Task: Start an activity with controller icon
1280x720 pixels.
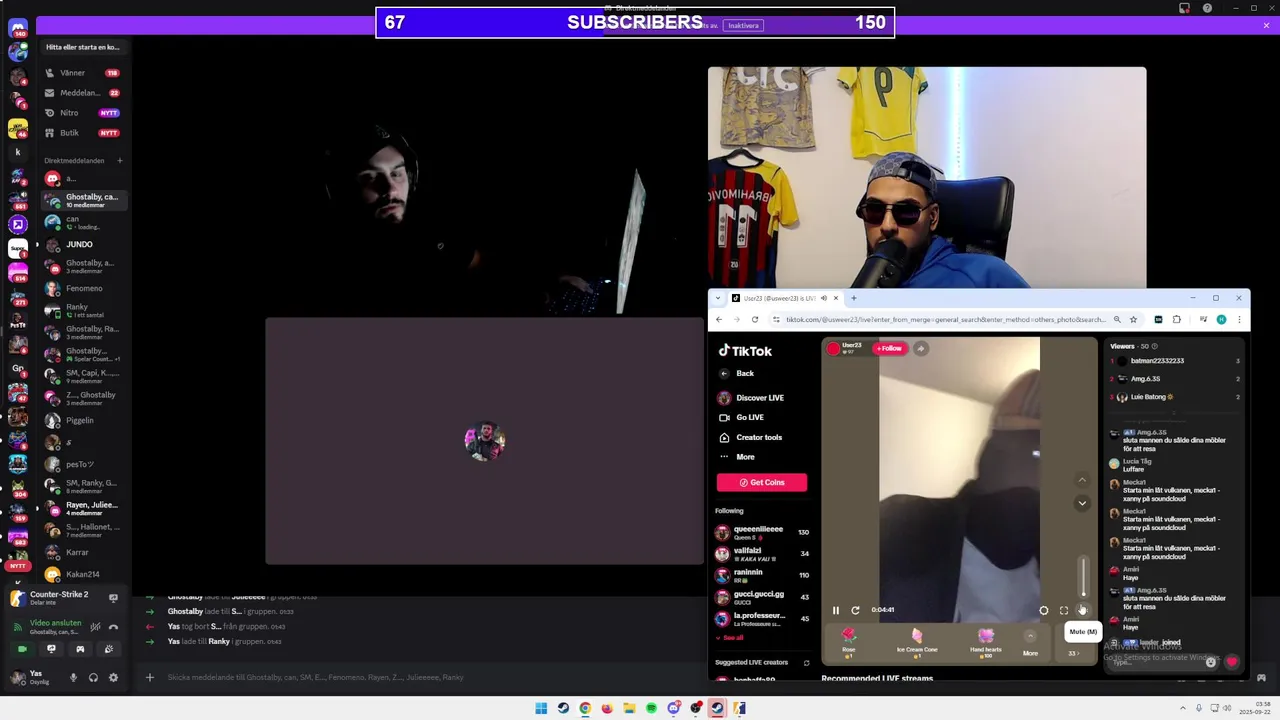Action: tap(80, 649)
